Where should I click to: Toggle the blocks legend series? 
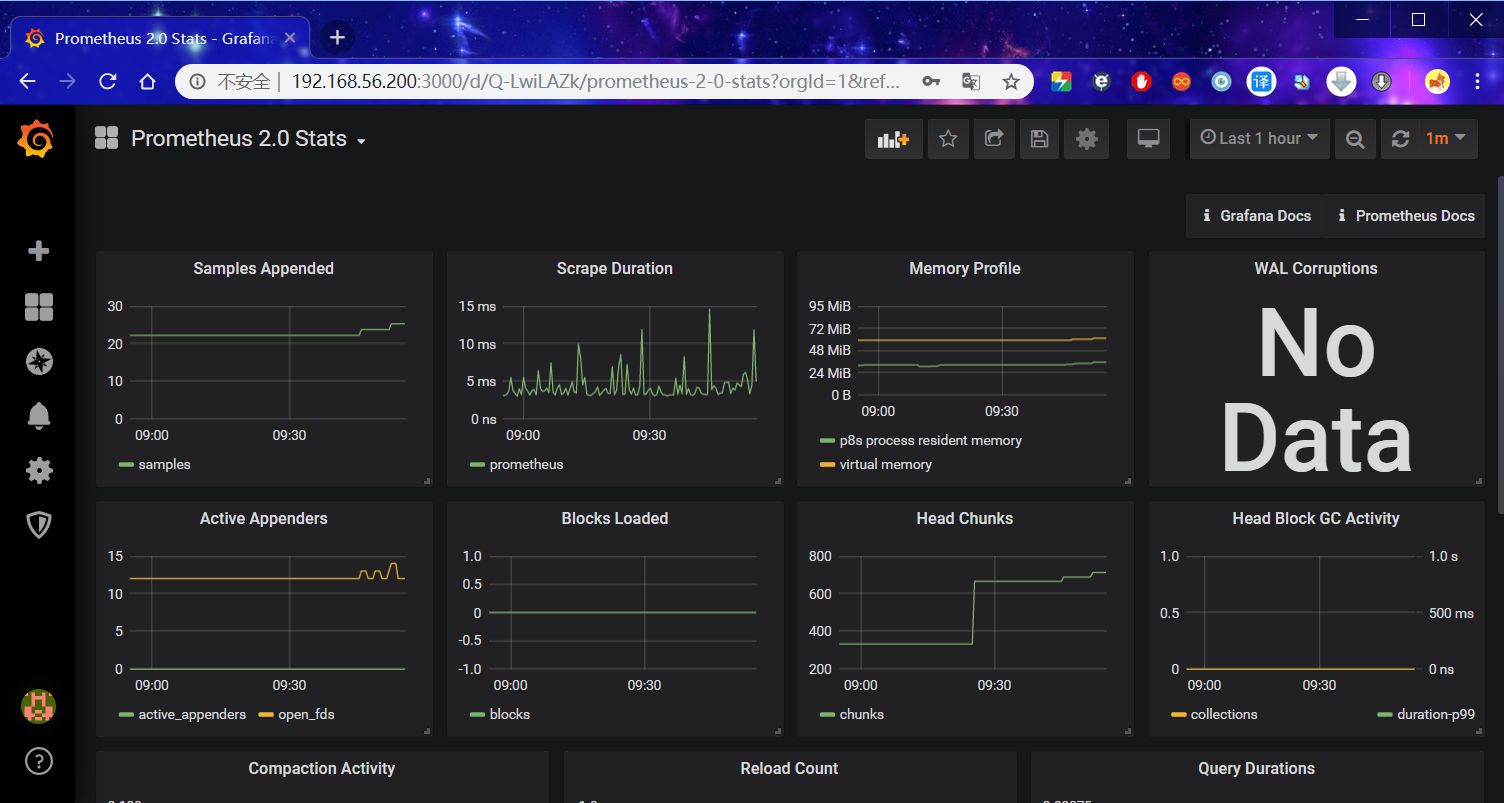tap(510, 714)
